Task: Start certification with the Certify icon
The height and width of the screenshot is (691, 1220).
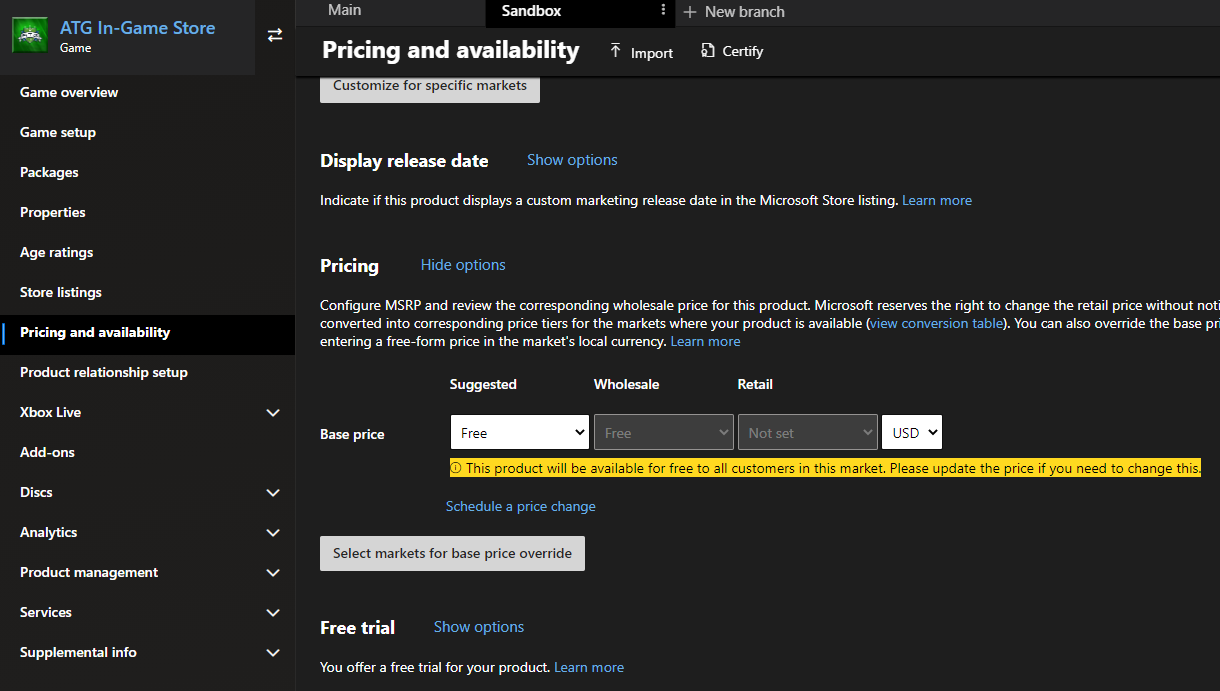Action: pos(731,51)
